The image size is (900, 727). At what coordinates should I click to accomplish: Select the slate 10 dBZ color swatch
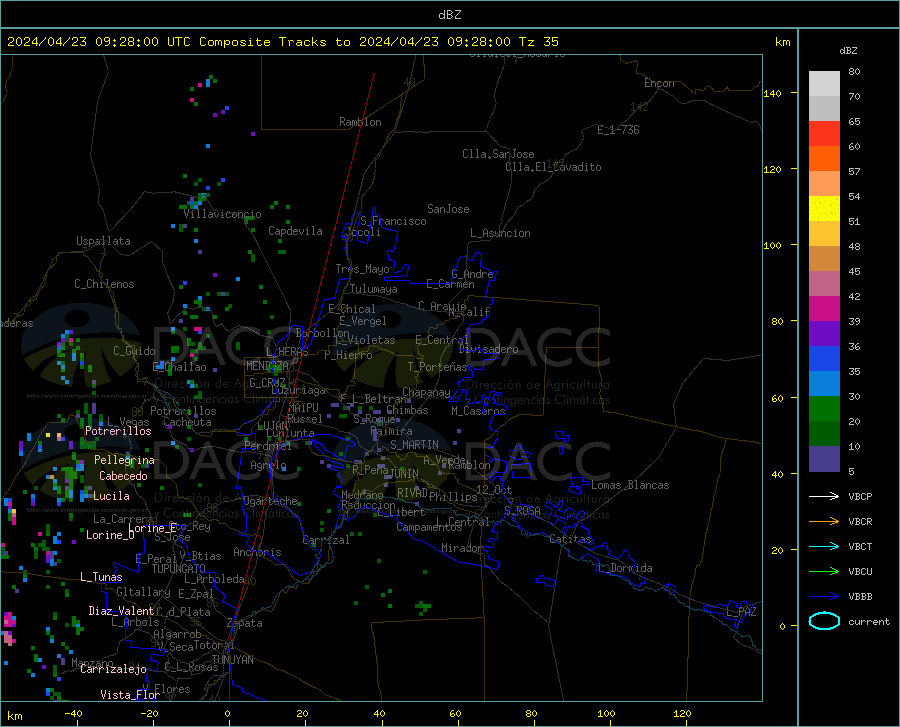[x=824, y=458]
